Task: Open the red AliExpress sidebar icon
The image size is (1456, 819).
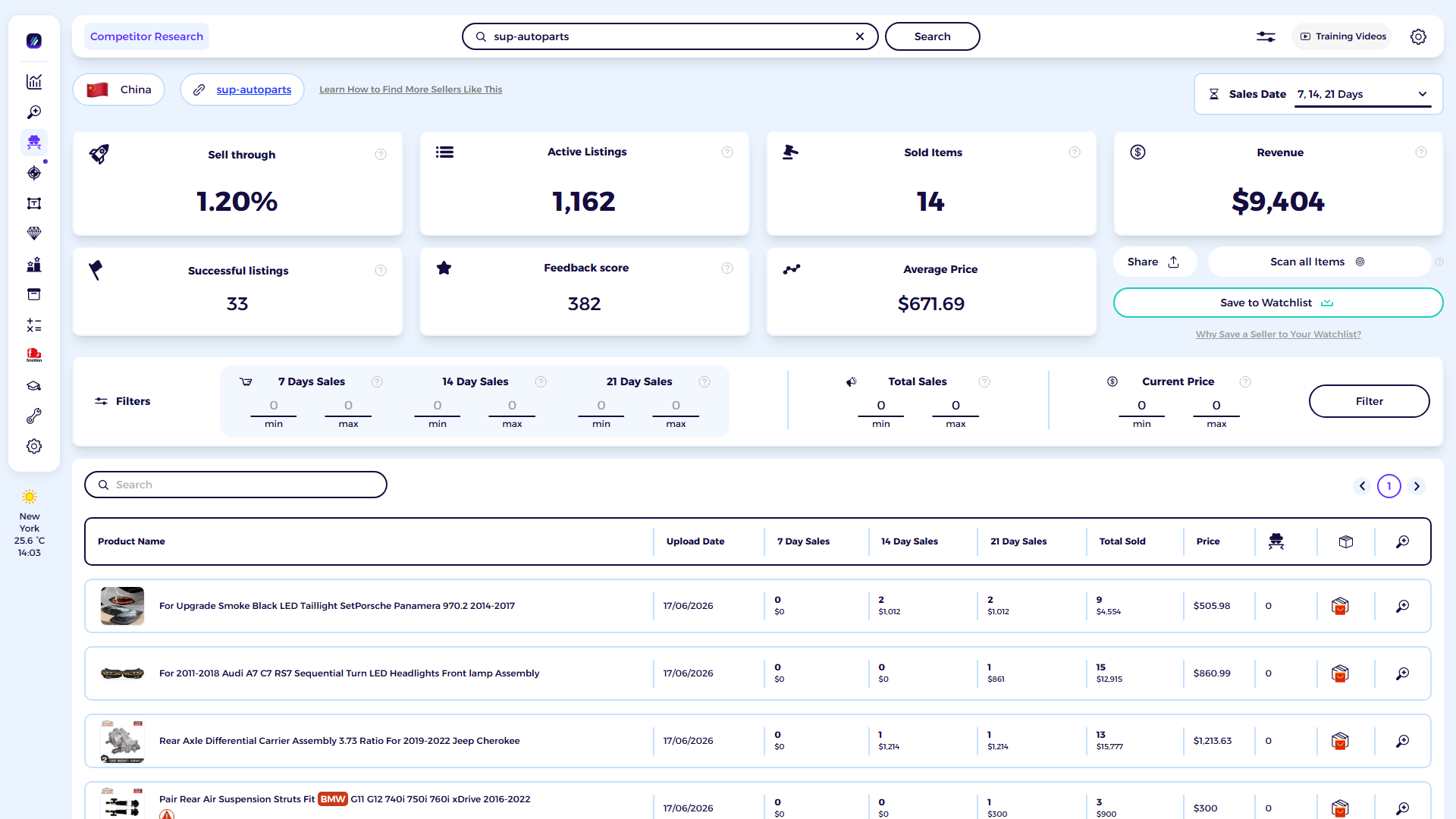Action: point(34,355)
